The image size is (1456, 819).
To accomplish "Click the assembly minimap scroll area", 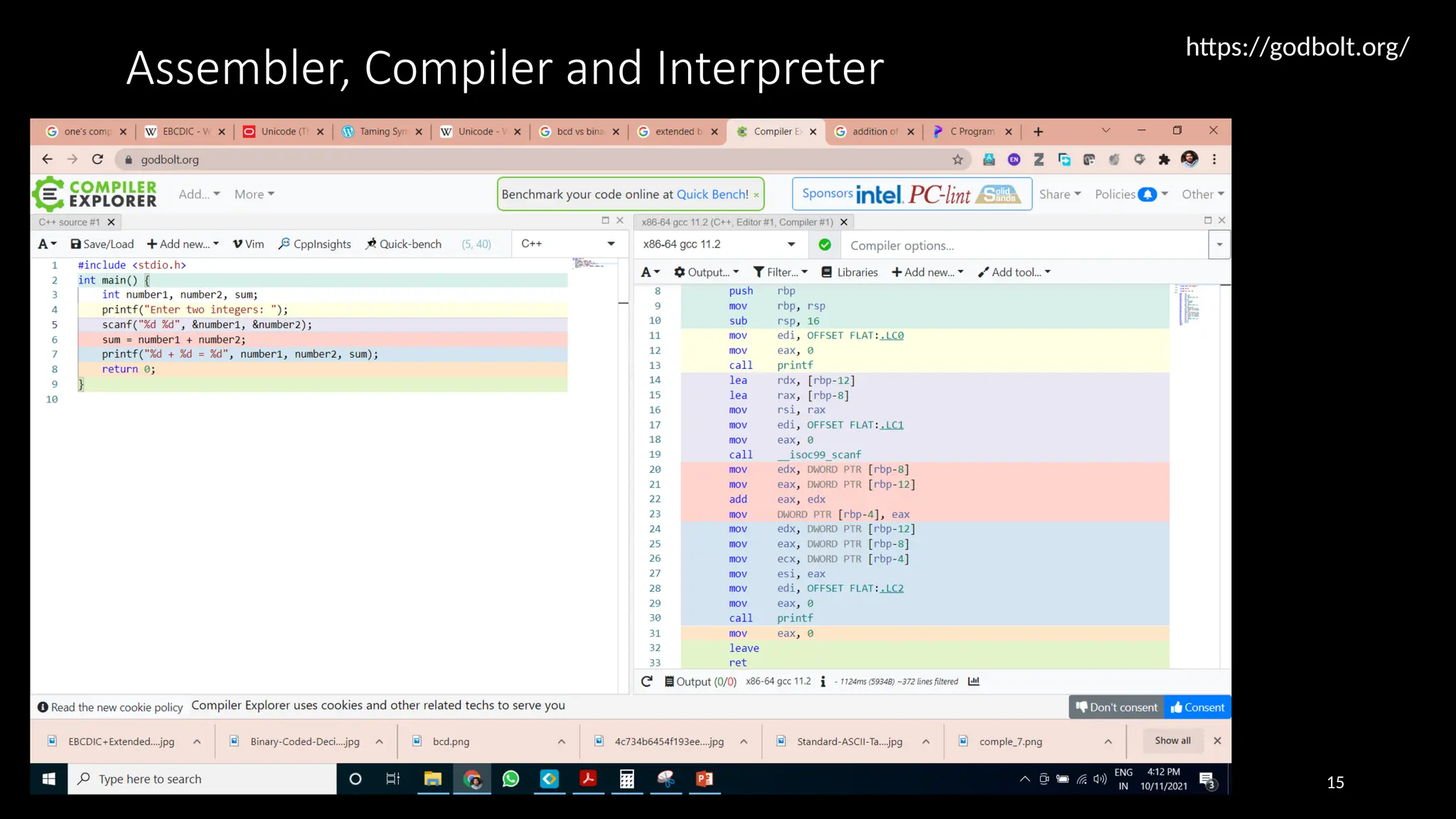I will (1190, 306).
